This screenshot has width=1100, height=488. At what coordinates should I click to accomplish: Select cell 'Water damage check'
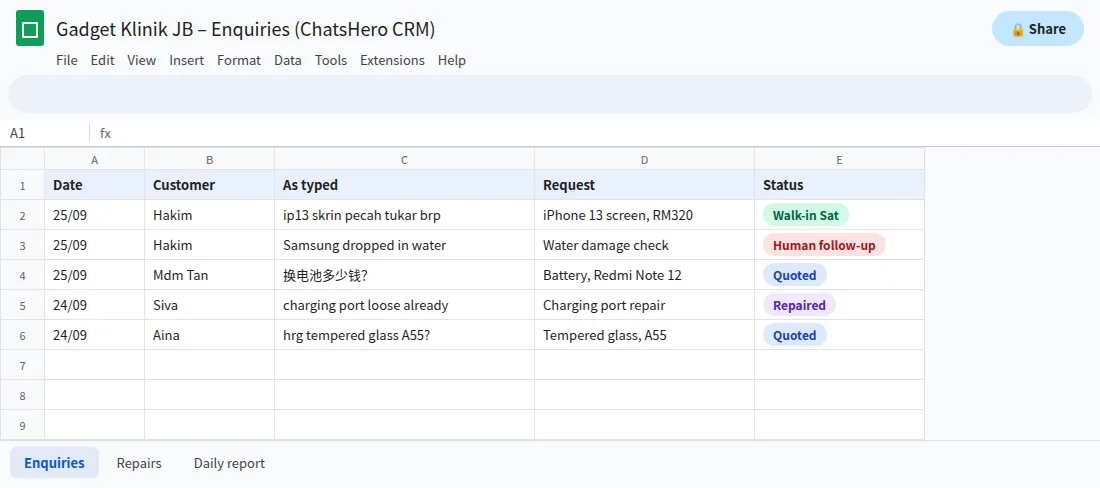(x=645, y=245)
